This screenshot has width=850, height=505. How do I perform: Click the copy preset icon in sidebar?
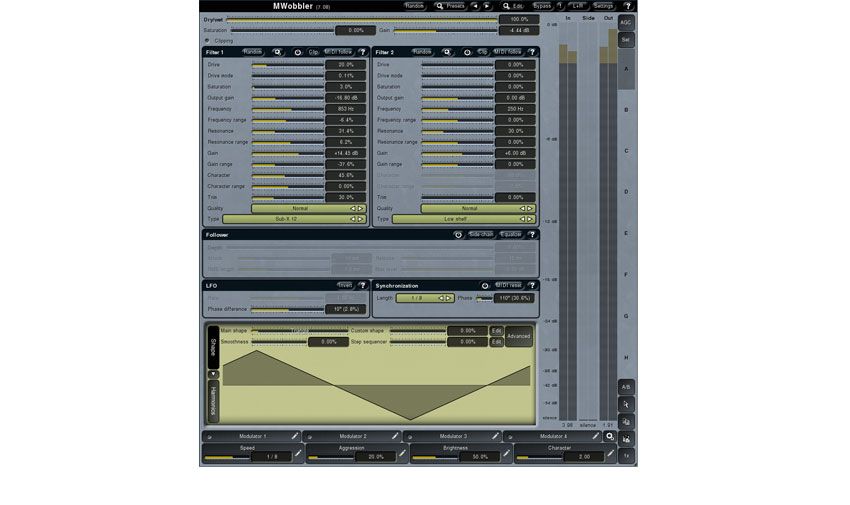626,422
